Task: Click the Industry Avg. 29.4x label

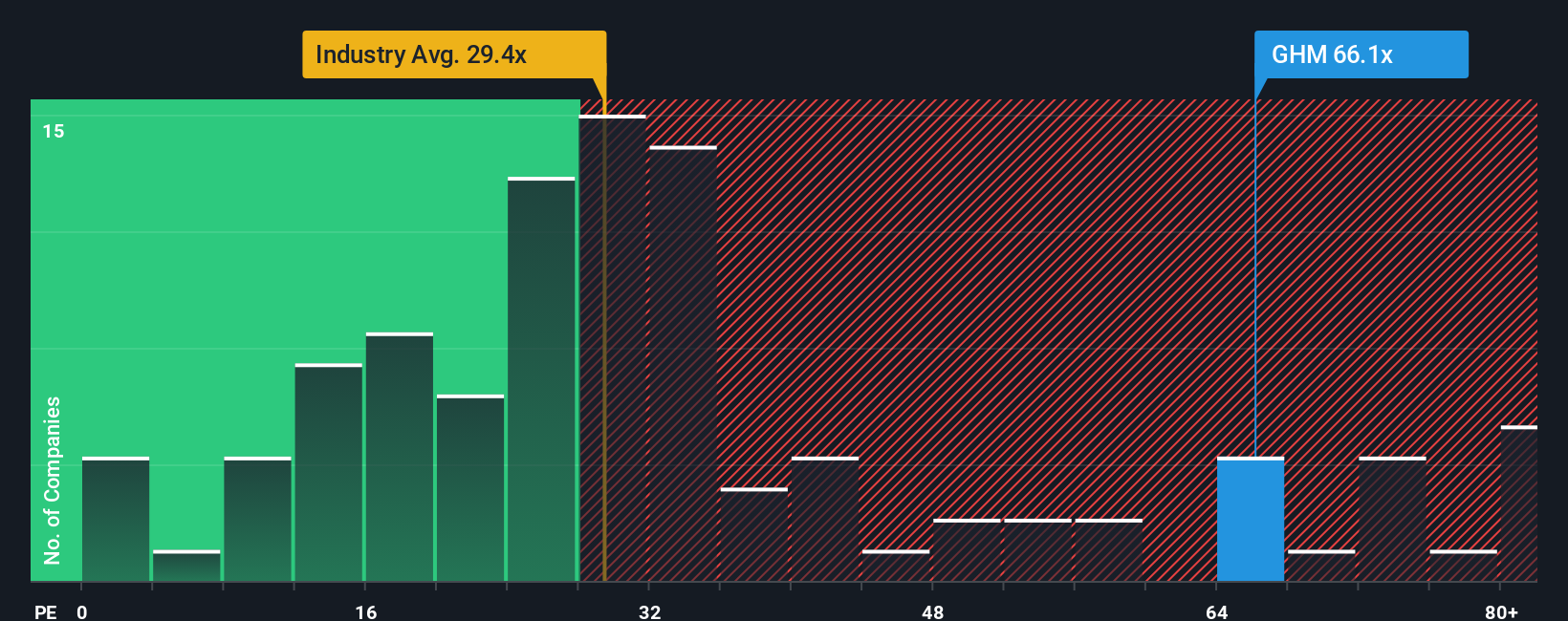Action: (454, 54)
